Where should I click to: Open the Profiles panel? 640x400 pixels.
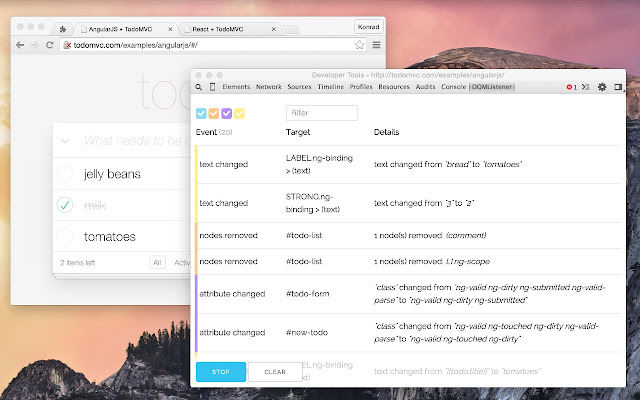point(361,87)
